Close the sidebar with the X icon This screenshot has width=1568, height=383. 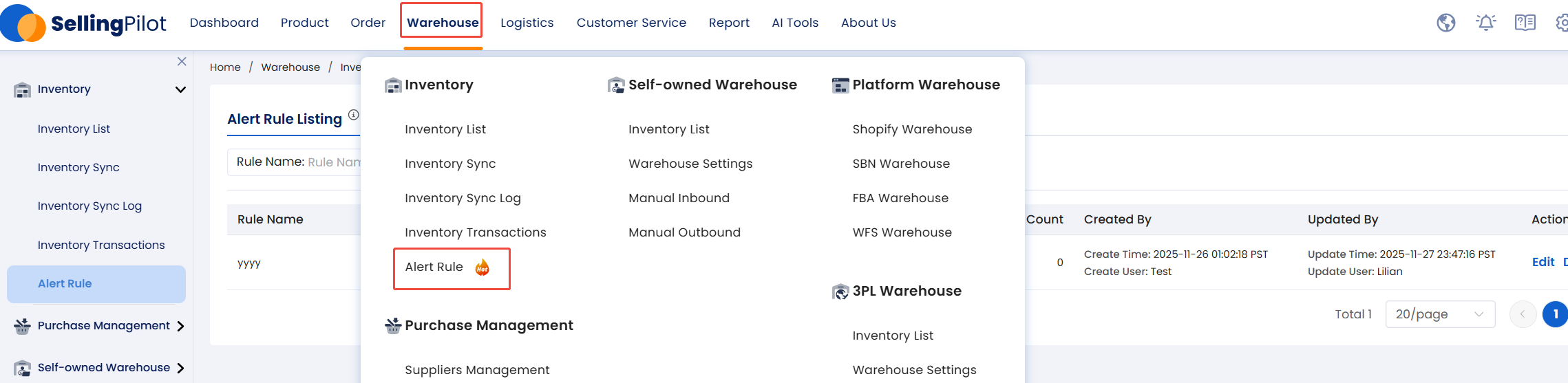tap(182, 62)
